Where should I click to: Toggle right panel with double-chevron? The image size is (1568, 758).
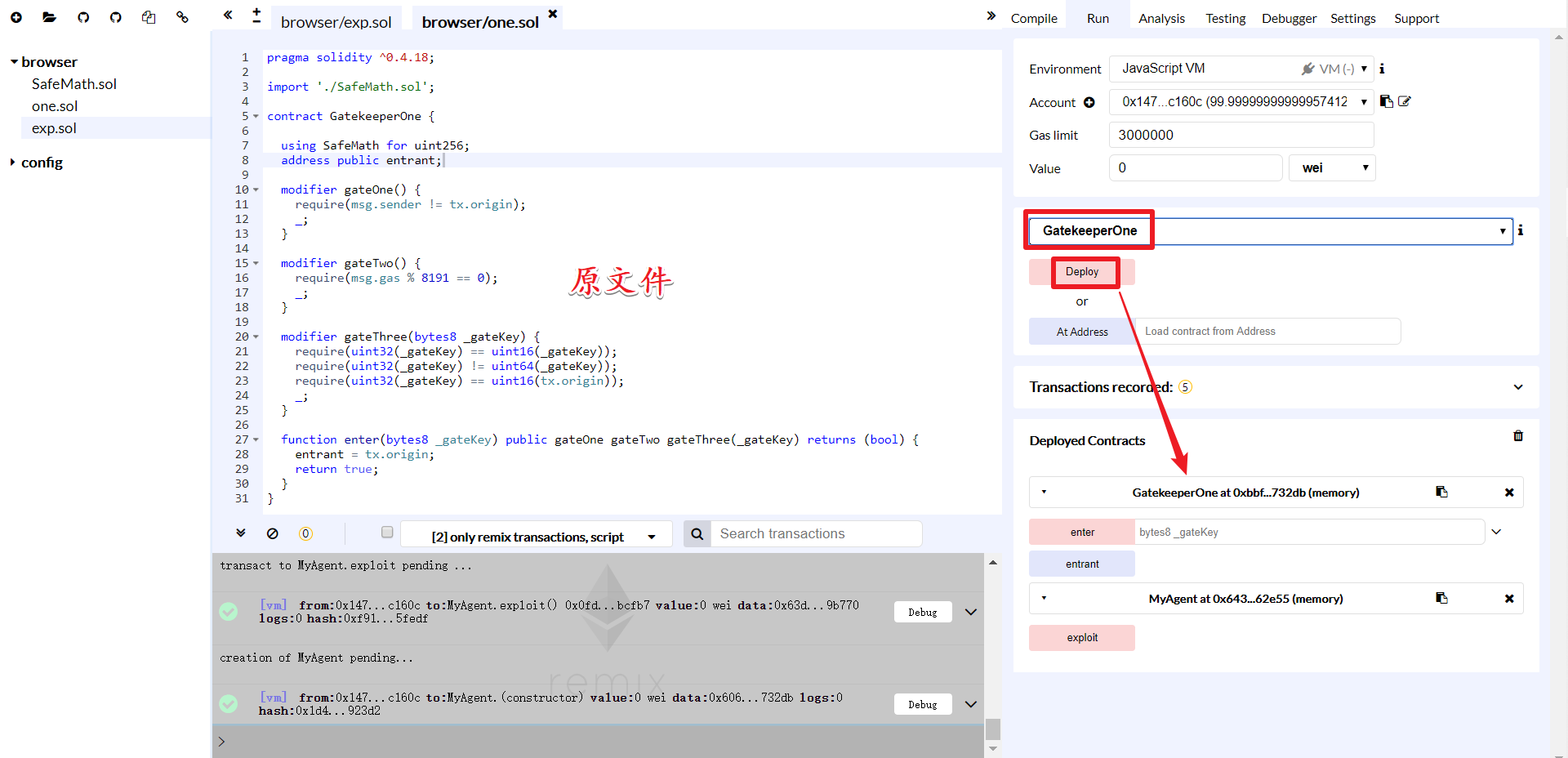click(x=991, y=16)
